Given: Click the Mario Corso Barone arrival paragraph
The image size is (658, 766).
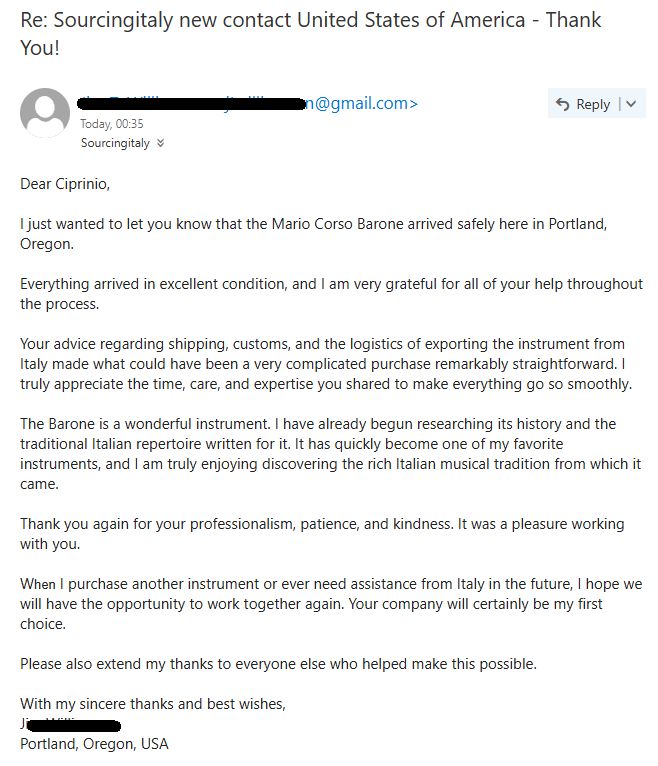Looking at the screenshot, I should point(314,234).
